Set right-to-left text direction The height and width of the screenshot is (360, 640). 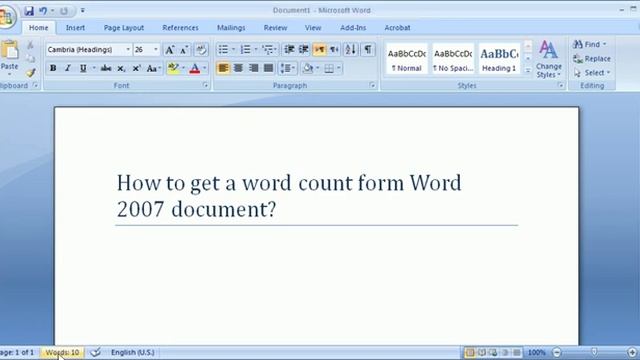click(334, 49)
